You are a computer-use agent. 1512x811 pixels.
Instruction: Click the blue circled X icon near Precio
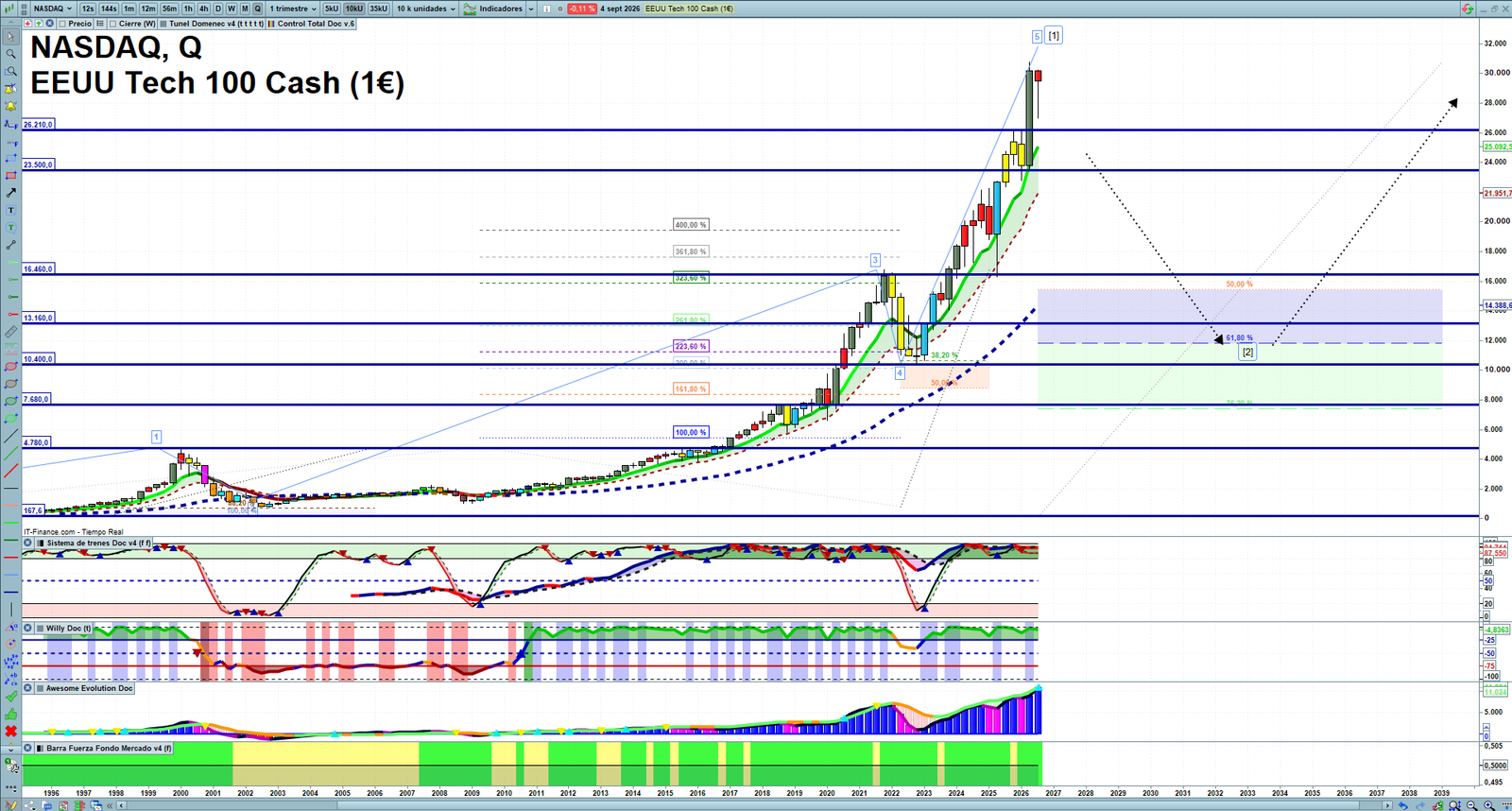49,24
